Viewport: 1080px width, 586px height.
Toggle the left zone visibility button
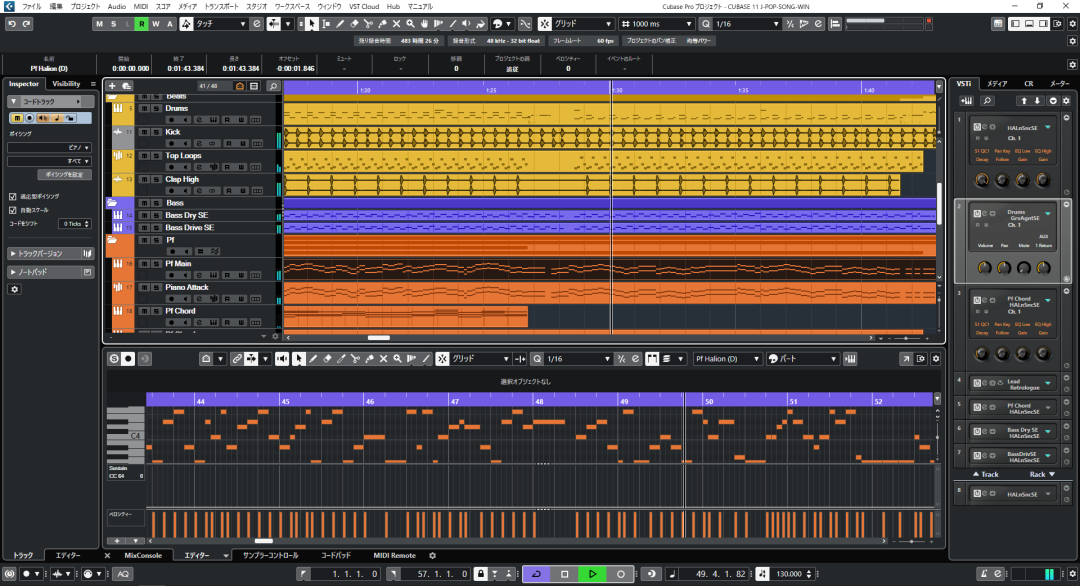pyautogui.click(x=1015, y=24)
